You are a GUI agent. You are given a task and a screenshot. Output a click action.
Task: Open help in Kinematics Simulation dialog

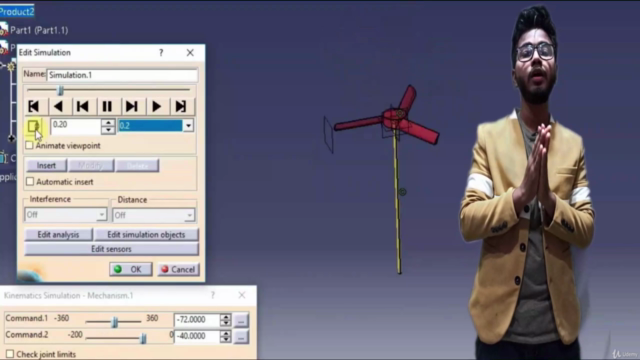[x=213, y=295]
